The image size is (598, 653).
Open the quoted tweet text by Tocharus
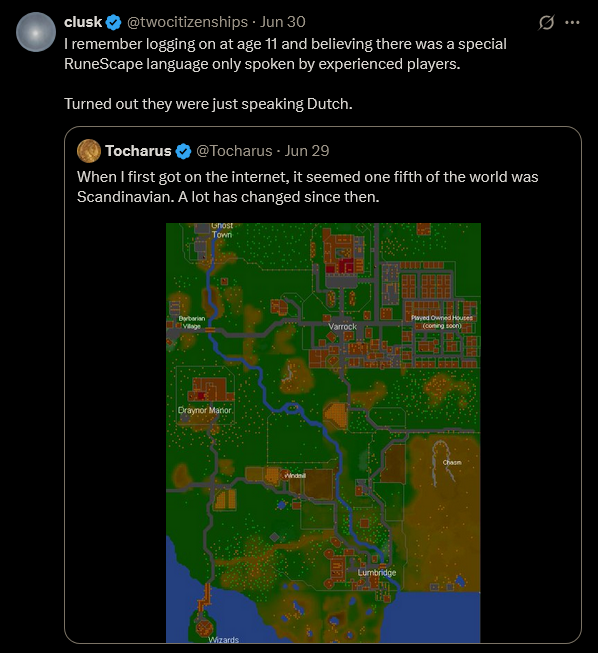tap(307, 187)
